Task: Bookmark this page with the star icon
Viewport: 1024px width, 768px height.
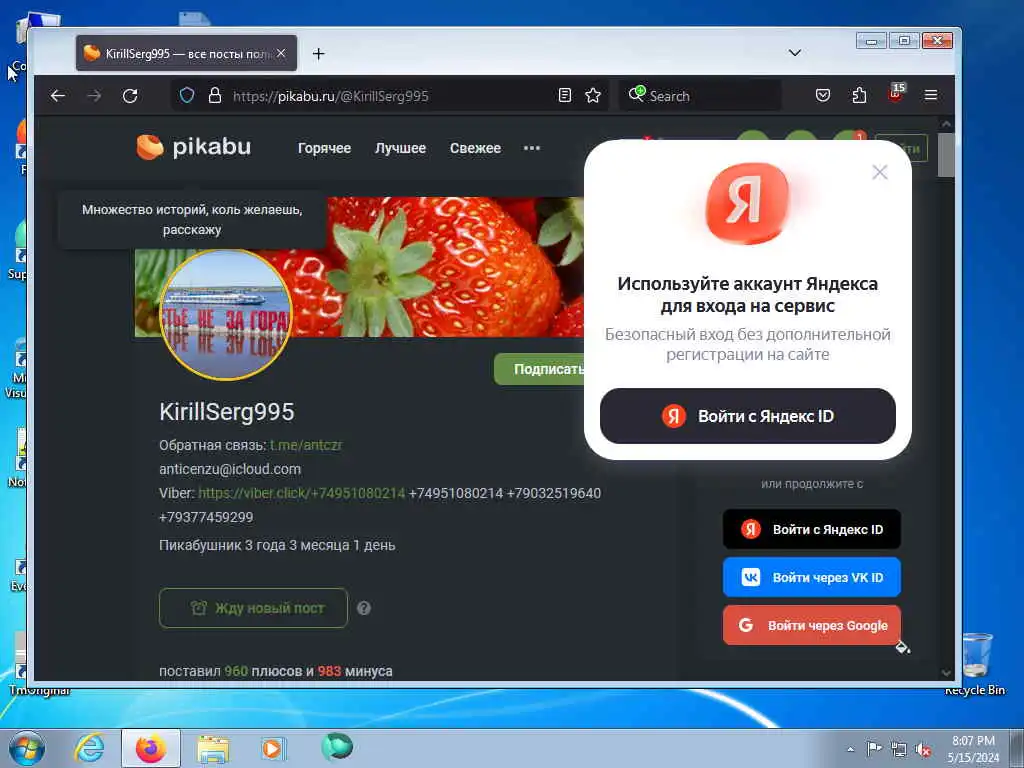Action: click(593, 95)
